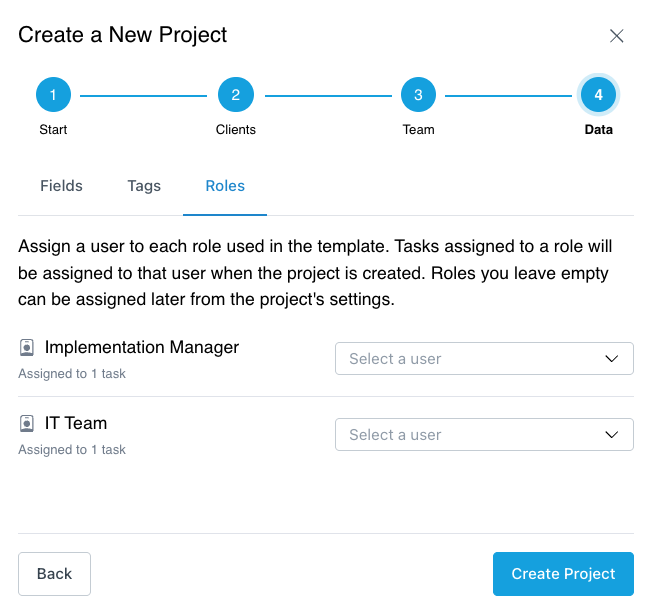The image size is (654, 615).
Task: Click the IT Team role badge icon
Action: tap(27, 423)
